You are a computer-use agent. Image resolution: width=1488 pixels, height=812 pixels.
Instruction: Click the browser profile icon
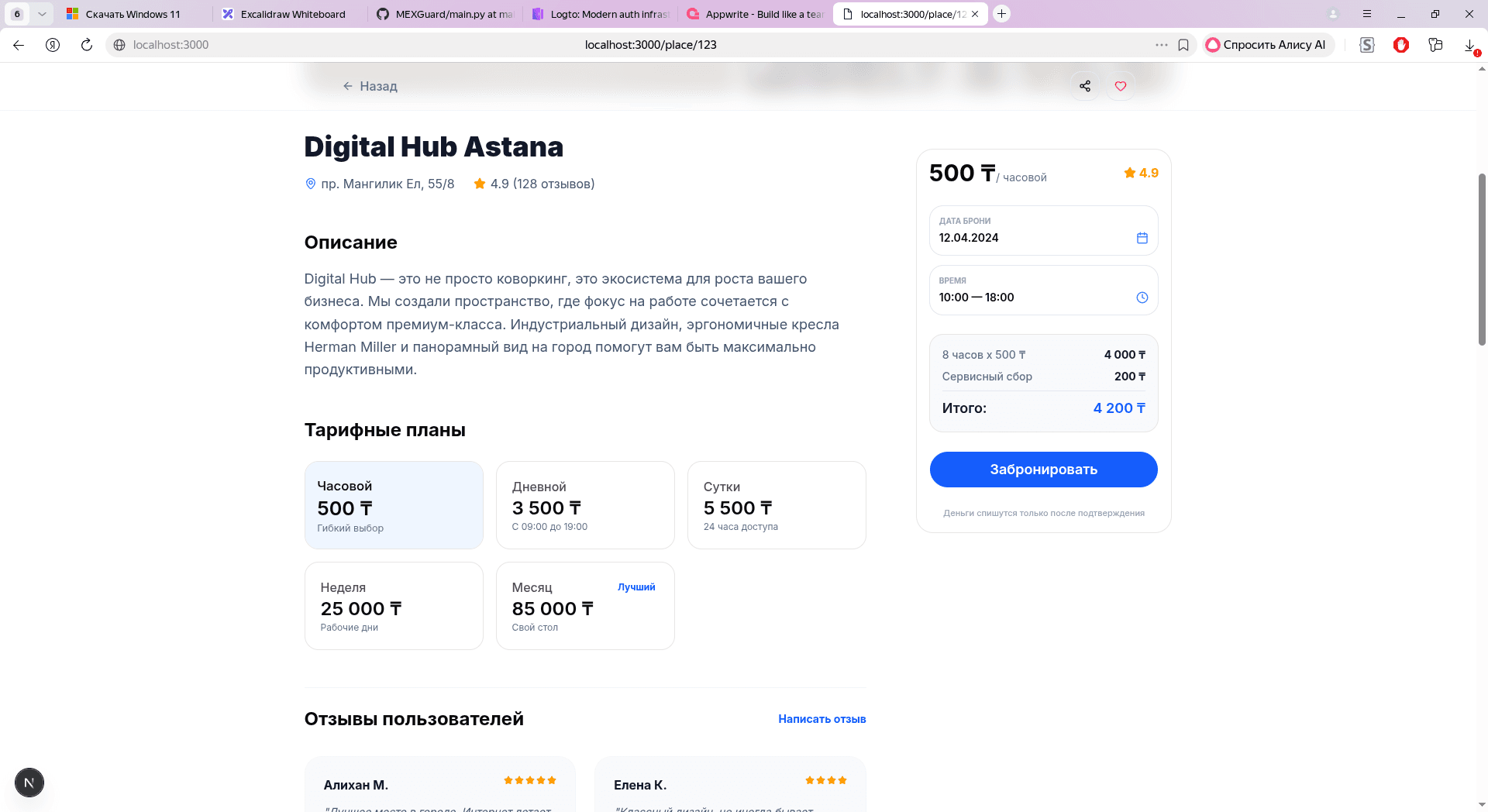[1333, 14]
